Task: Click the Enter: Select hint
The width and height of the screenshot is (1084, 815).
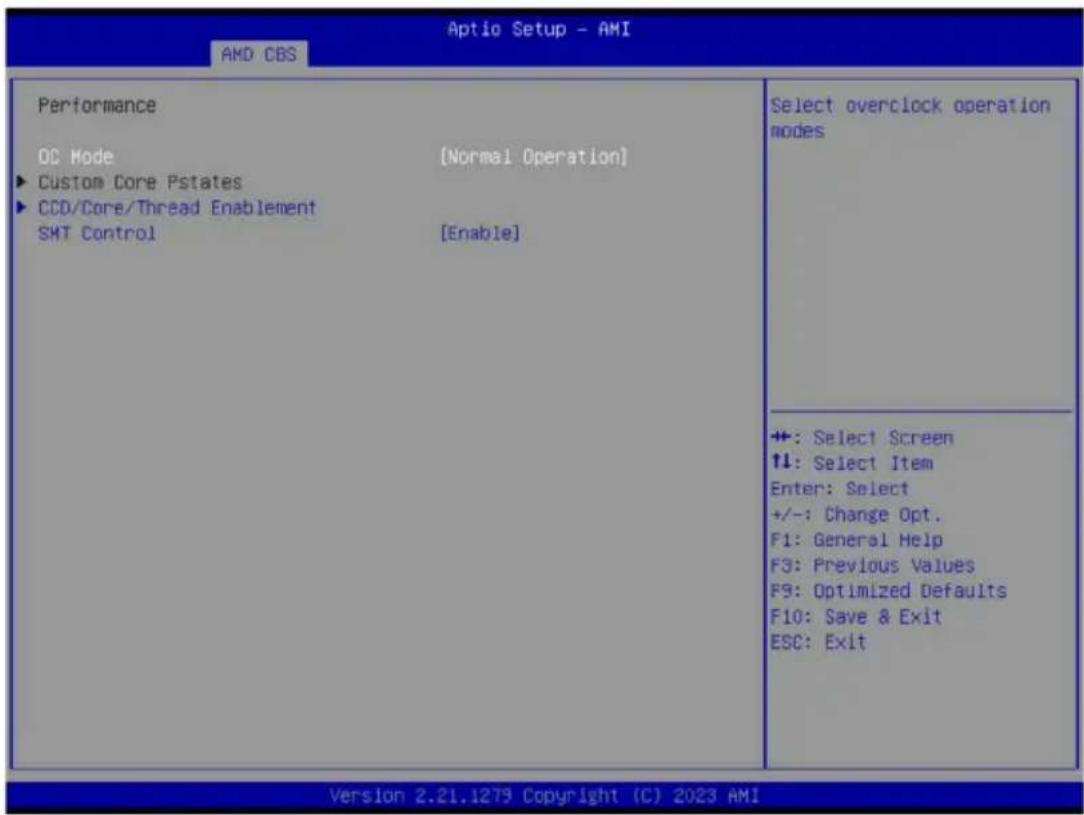Action: (x=840, y=489)
